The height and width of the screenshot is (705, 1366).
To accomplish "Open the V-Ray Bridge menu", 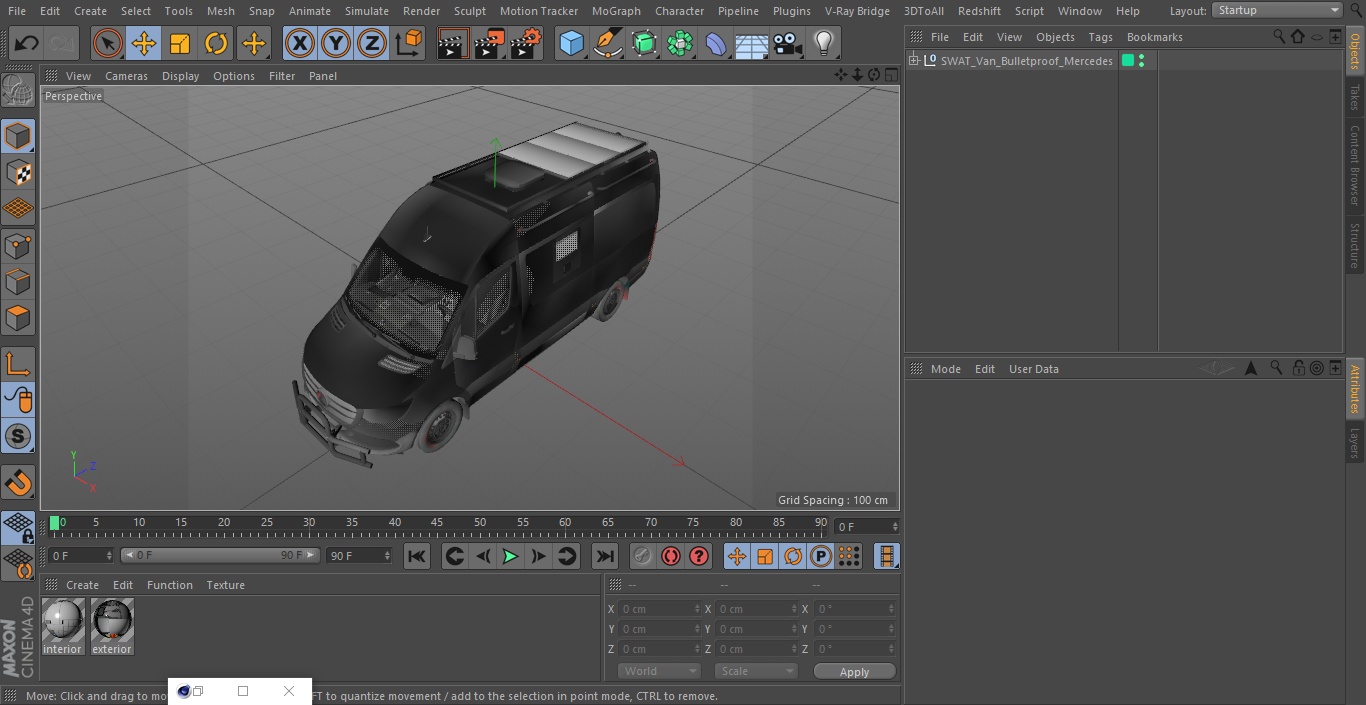I will (857, 11).
